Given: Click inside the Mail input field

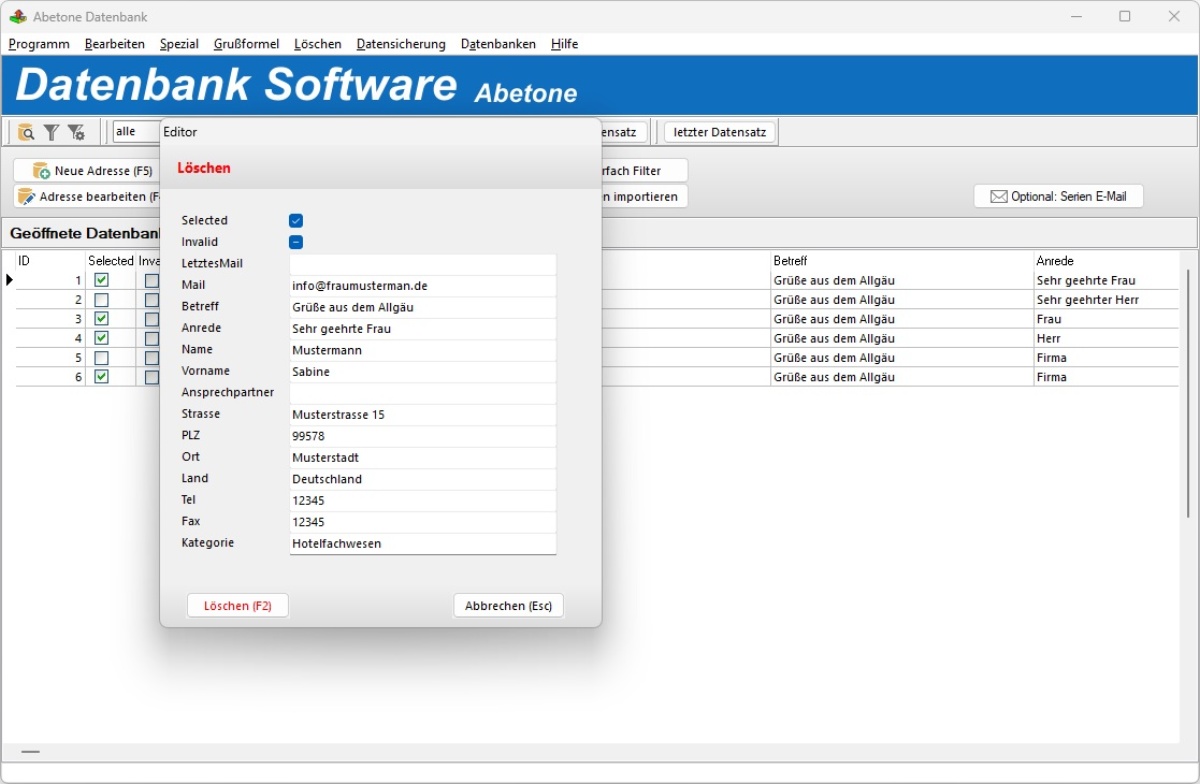Looking at the screenshot, I should 422,285.
